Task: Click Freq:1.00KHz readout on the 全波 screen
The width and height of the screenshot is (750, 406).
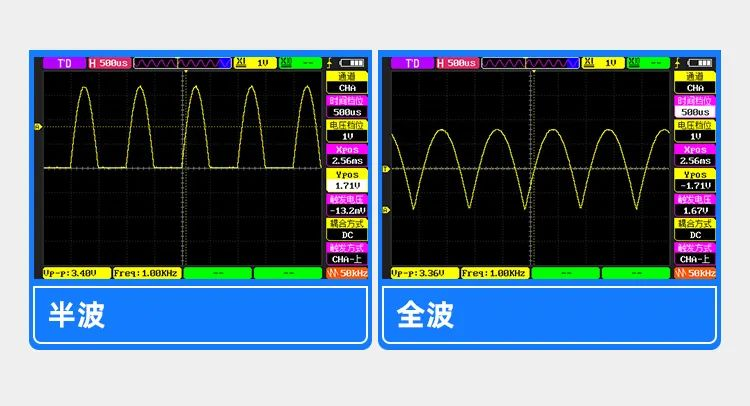Action: 495,273
